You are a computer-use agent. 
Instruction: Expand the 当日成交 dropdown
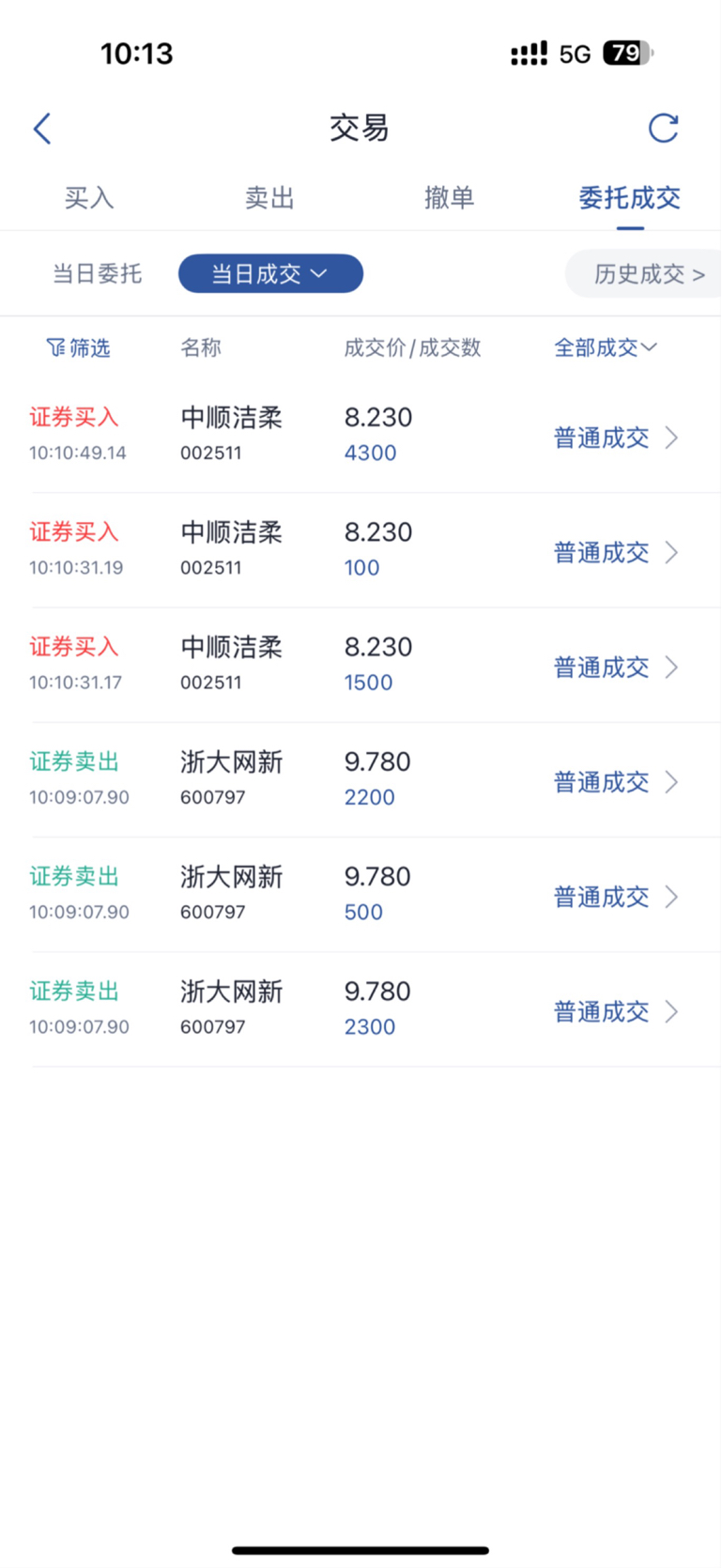click(x=270, y=273)
